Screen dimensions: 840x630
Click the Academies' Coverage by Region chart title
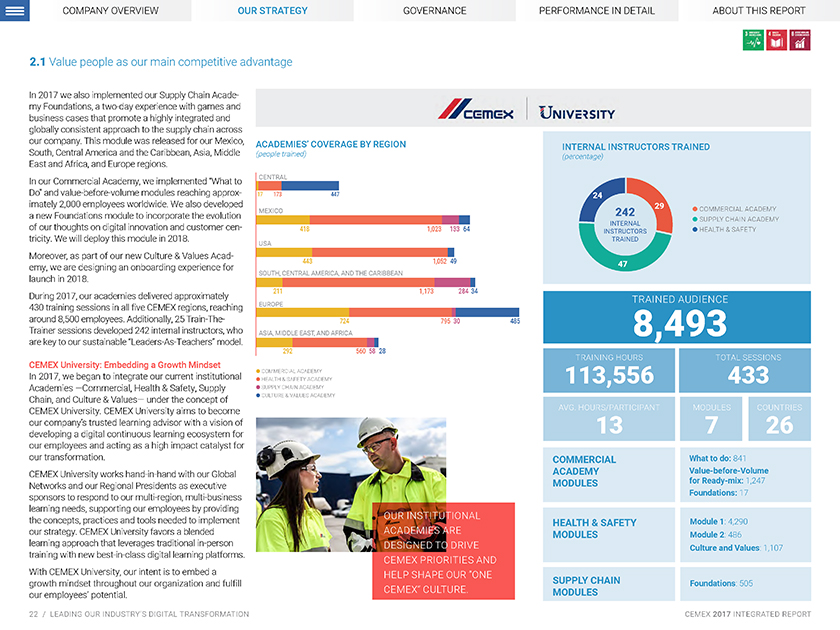[331, 144]
